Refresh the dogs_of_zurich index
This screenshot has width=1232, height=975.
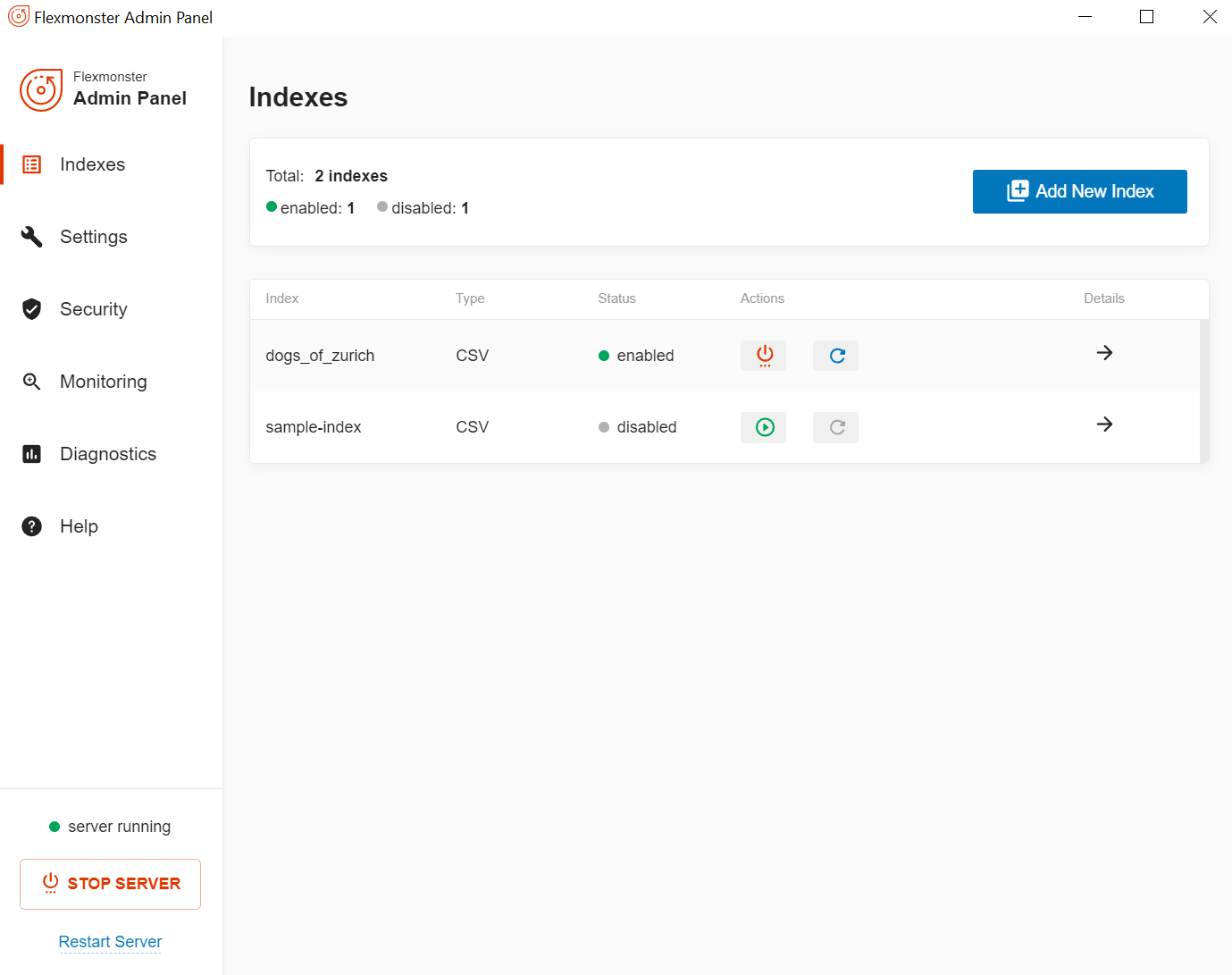(834, 355)
